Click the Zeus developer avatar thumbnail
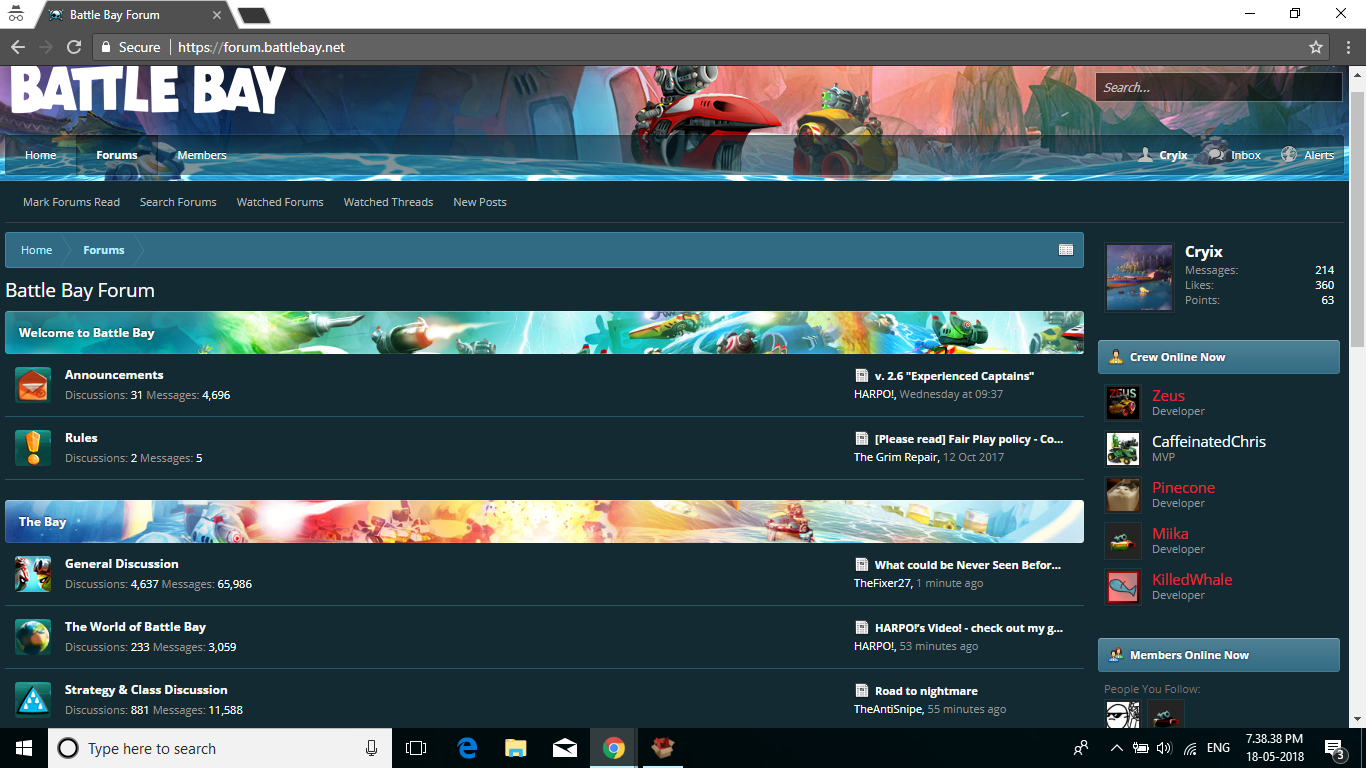1366x768 pixels. tap(1123, 403)
